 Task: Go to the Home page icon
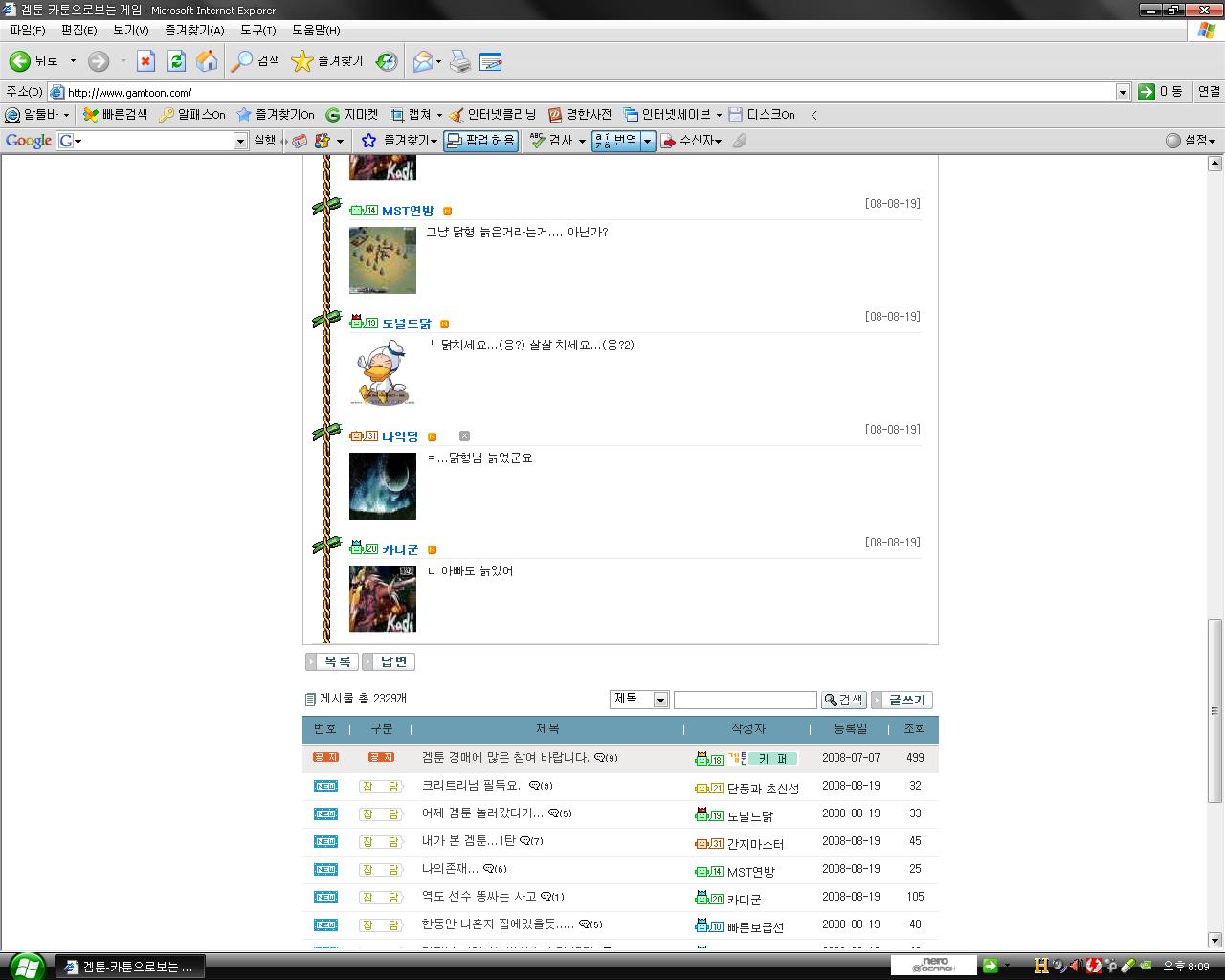(207, 61)
